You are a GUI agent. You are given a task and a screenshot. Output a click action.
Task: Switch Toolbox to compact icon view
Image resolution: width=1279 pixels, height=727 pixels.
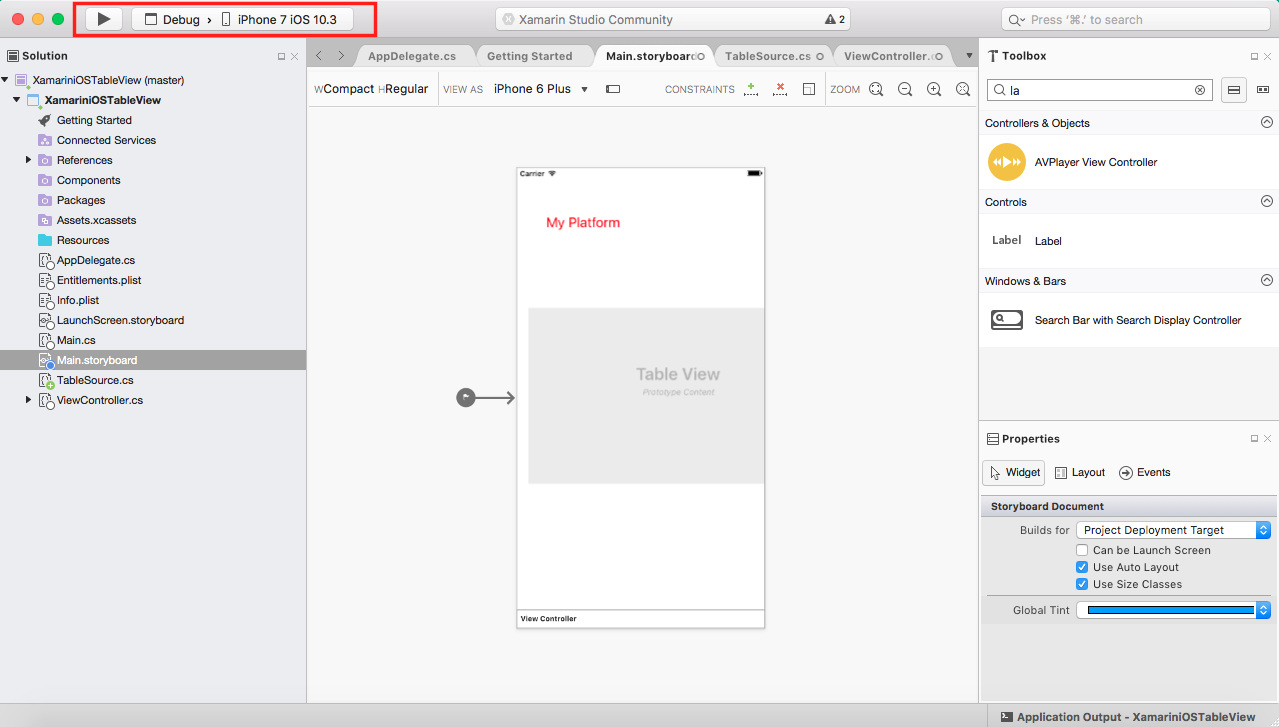coord(1263,89)
